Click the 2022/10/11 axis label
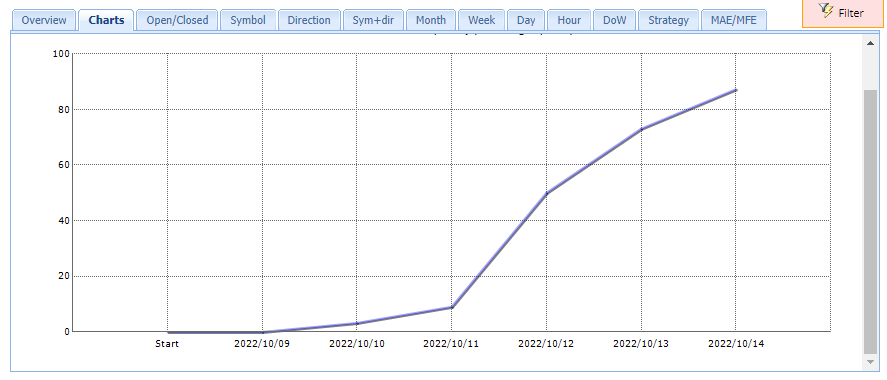 451,344
